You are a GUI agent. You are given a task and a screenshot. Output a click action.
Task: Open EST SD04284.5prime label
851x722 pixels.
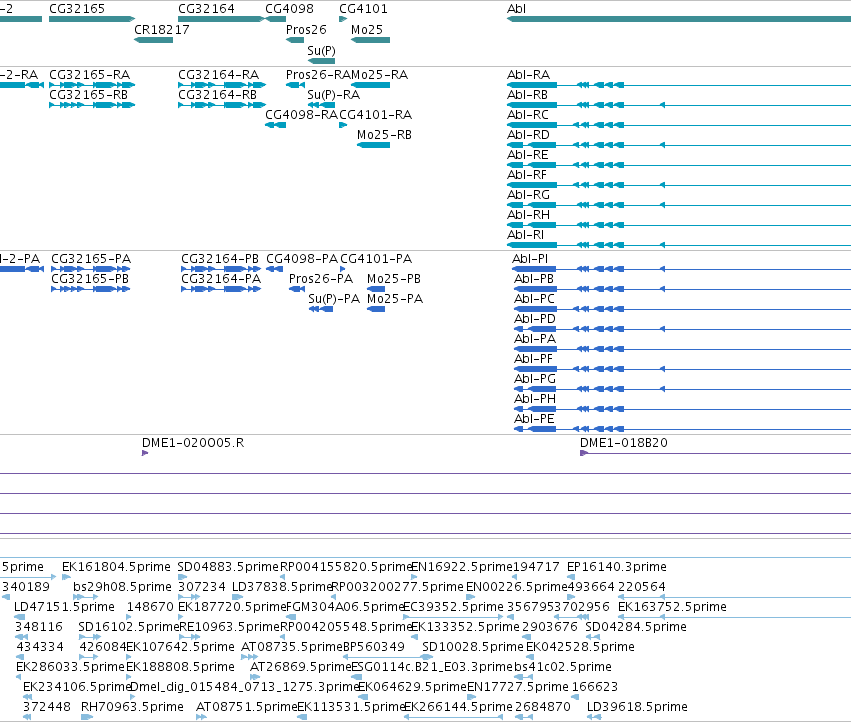(x=636, y=626)
